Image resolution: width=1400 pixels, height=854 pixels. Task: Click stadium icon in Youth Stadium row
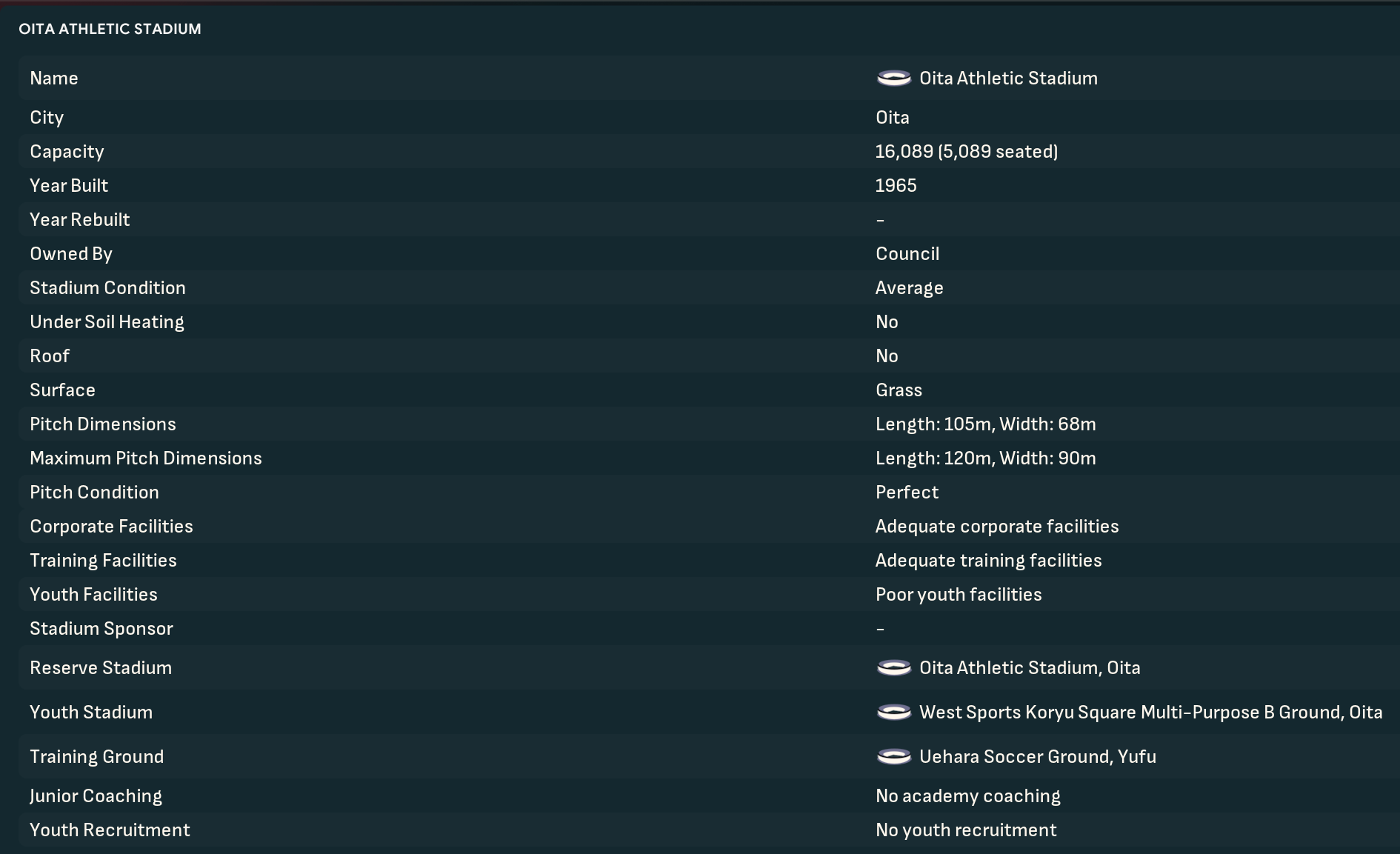click(894, 712)
